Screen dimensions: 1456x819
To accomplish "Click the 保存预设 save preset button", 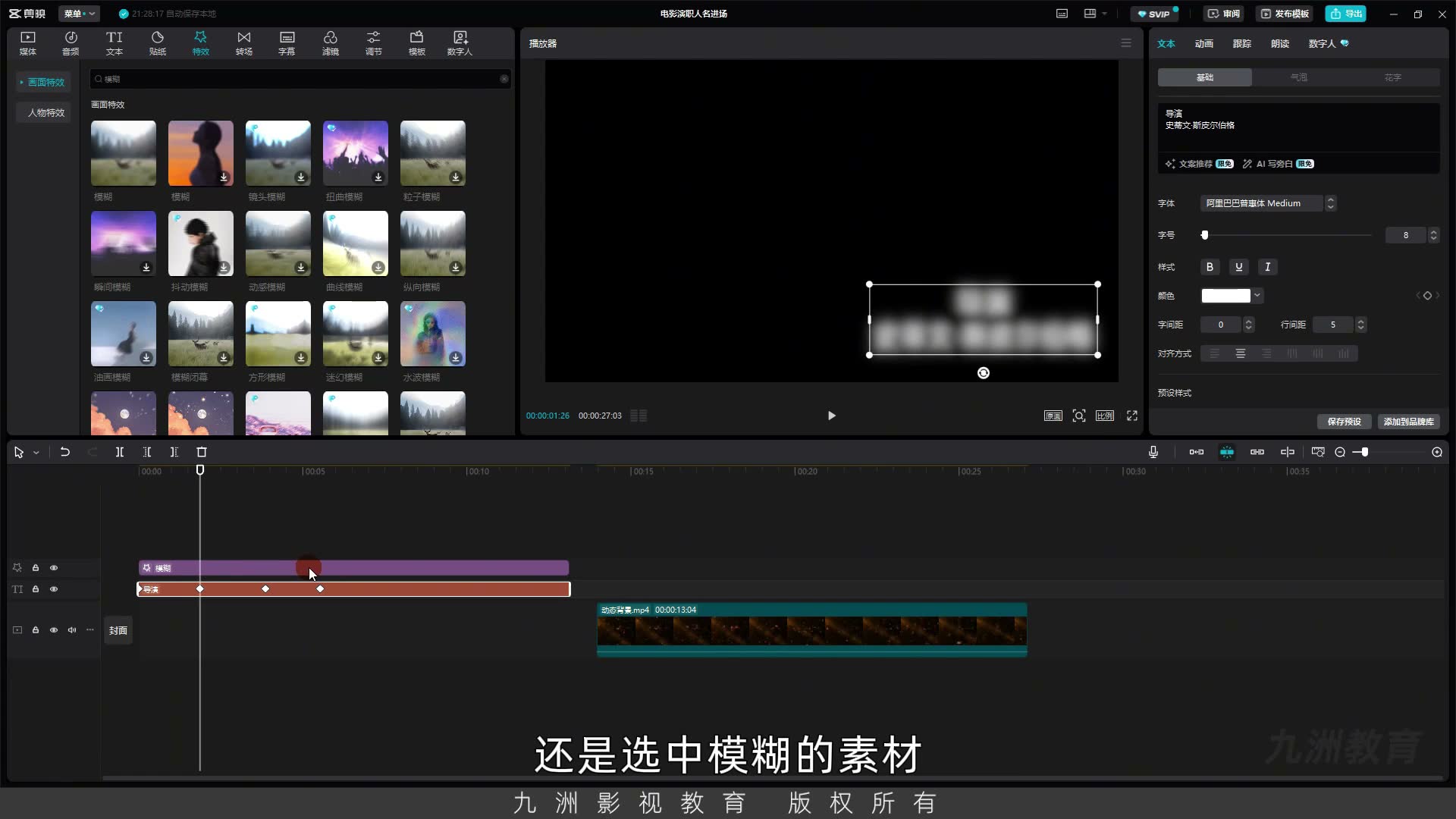I will [1345, 422].
